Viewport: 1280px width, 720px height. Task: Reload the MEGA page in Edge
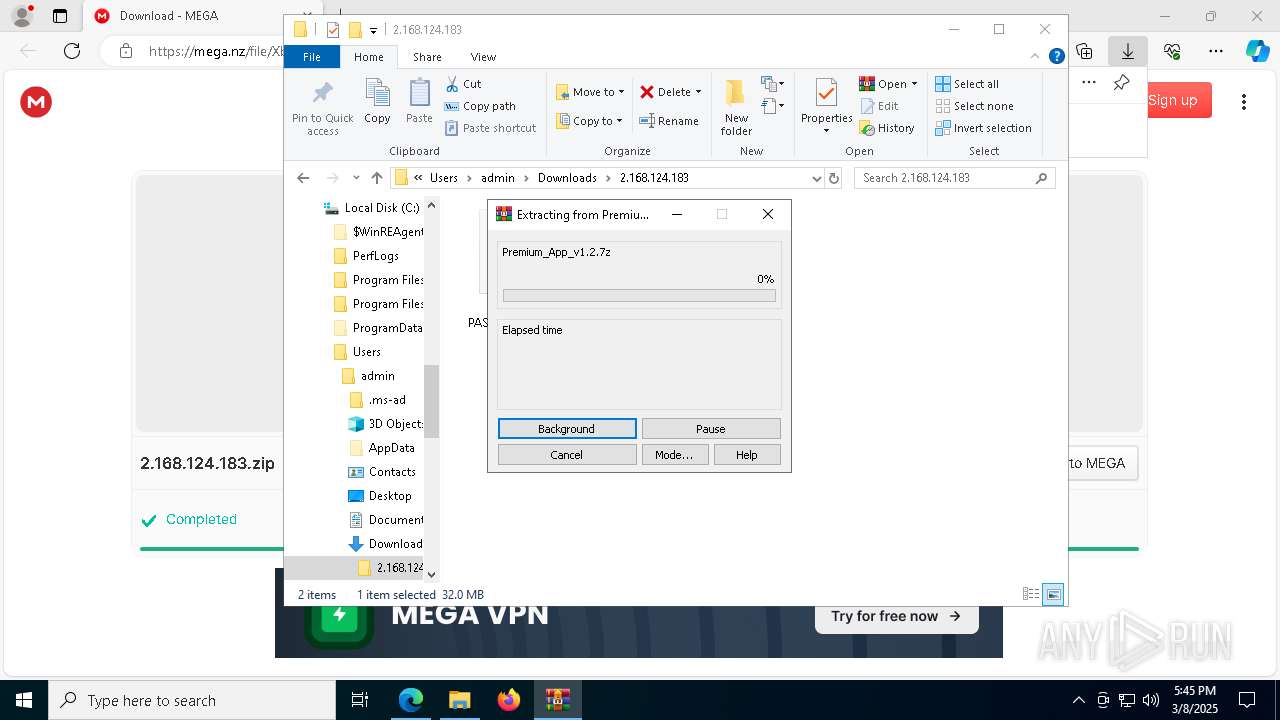[x=71, y=51]
